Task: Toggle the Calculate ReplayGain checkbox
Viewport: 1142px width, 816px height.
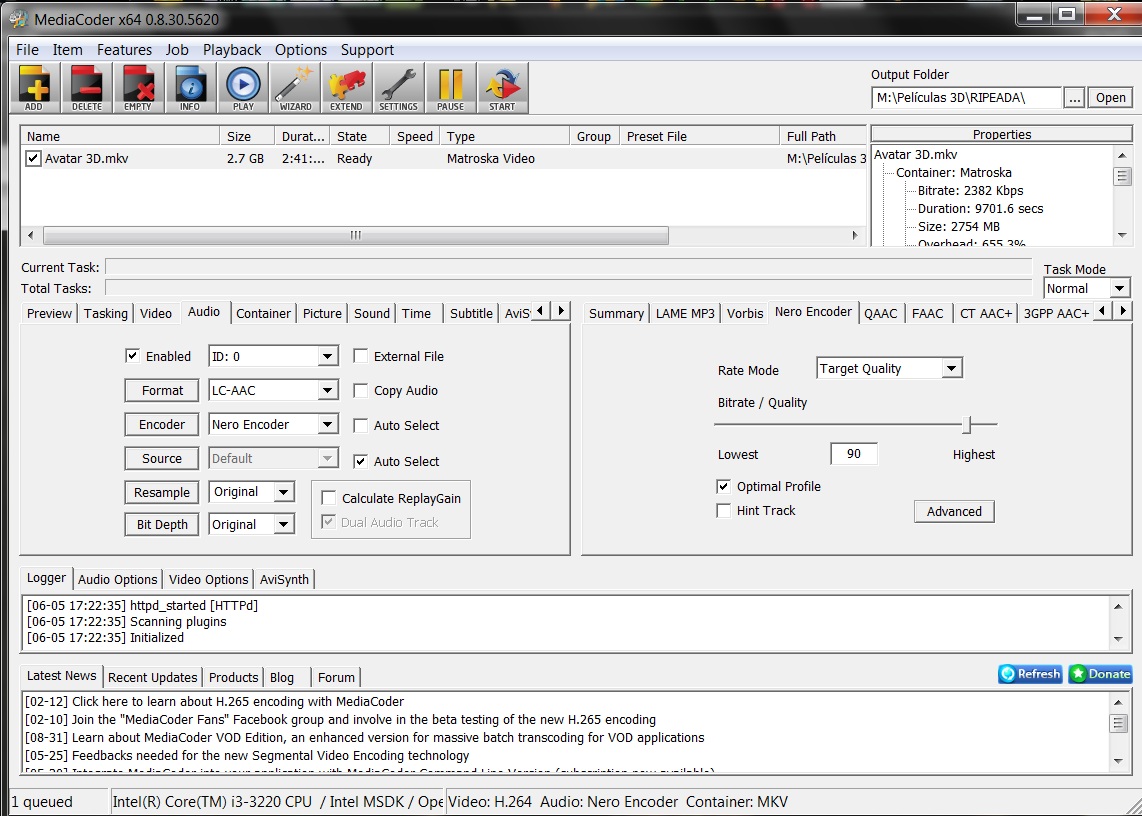Action: tap(329, 498)
